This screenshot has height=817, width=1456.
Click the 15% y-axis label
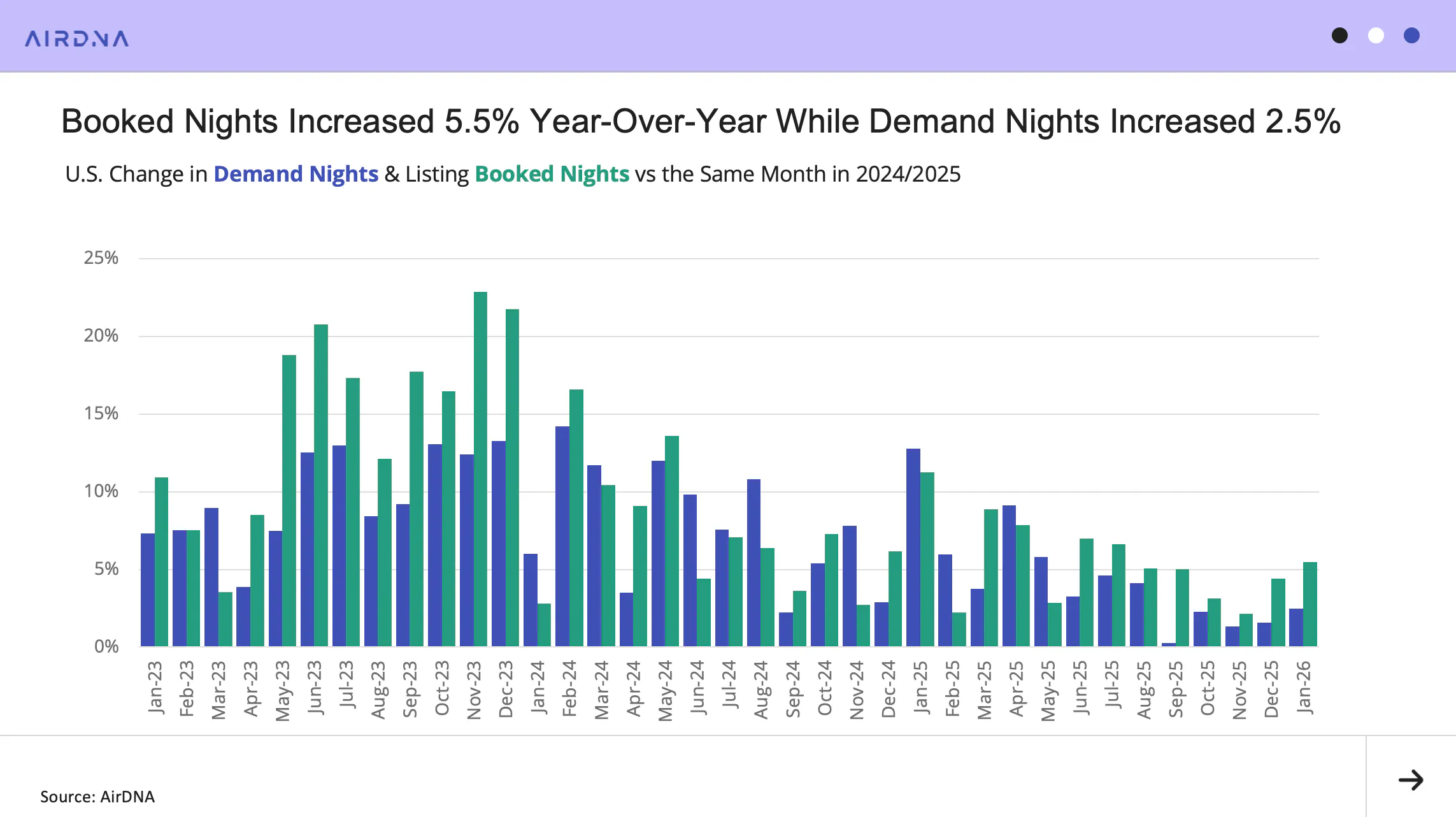[101, 413]
